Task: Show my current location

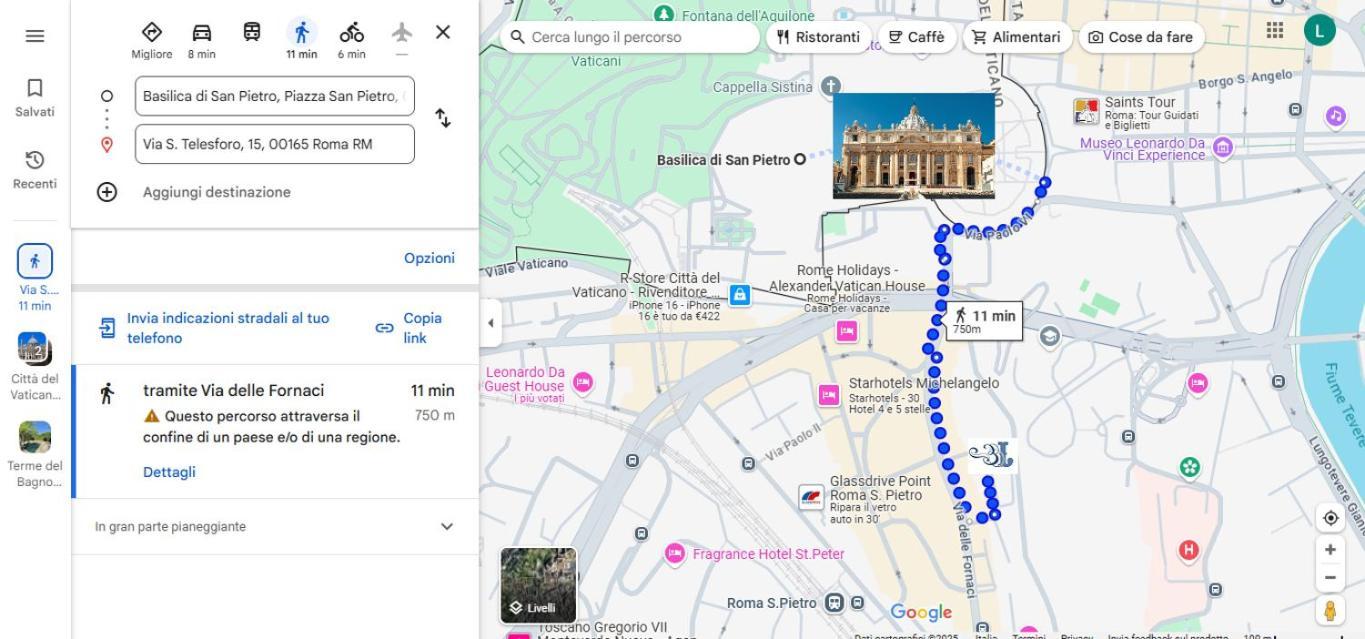Action: coord(1330,518)
